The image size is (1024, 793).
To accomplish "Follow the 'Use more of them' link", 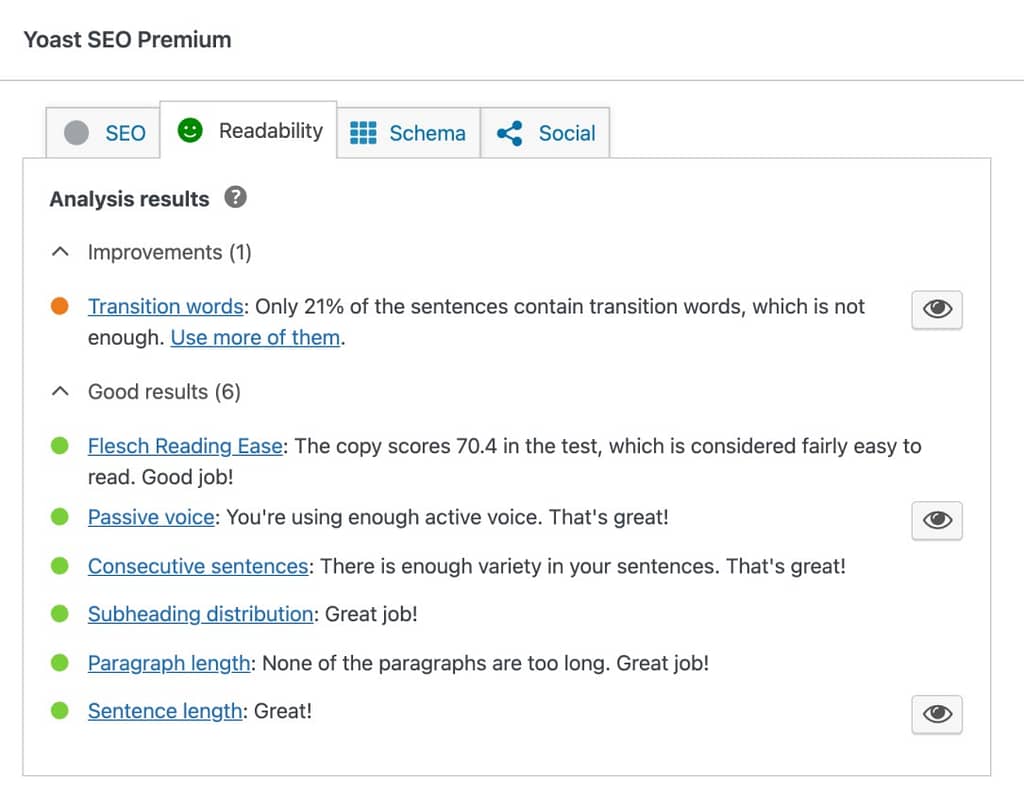I will click(x=255, y=338).
